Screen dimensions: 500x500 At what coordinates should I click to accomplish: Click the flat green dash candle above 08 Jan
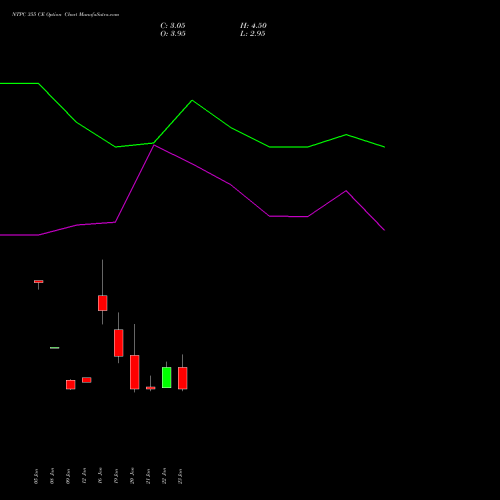(x=55, y=348)
